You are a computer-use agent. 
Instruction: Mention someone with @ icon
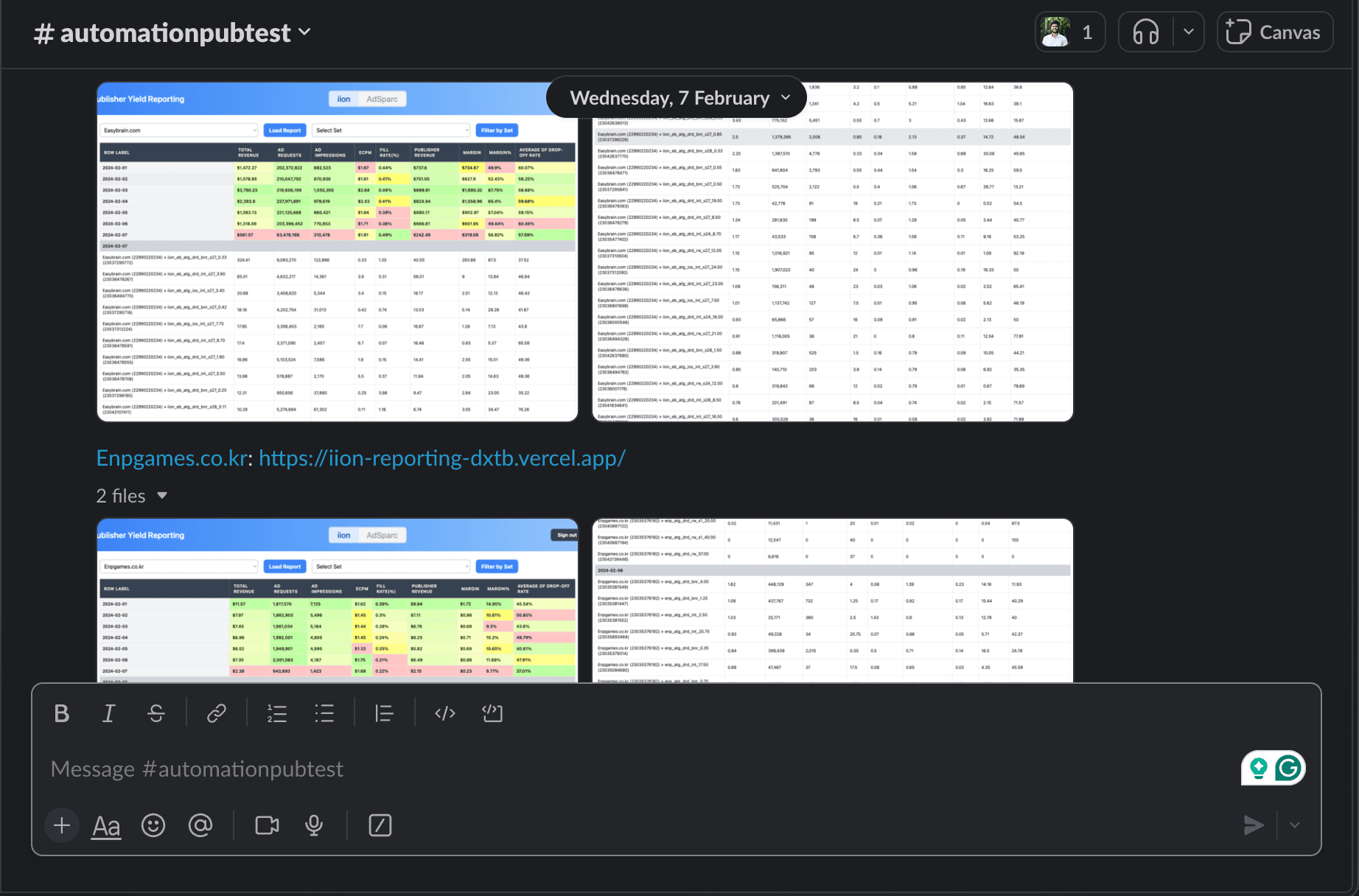(x=200, y=825)
